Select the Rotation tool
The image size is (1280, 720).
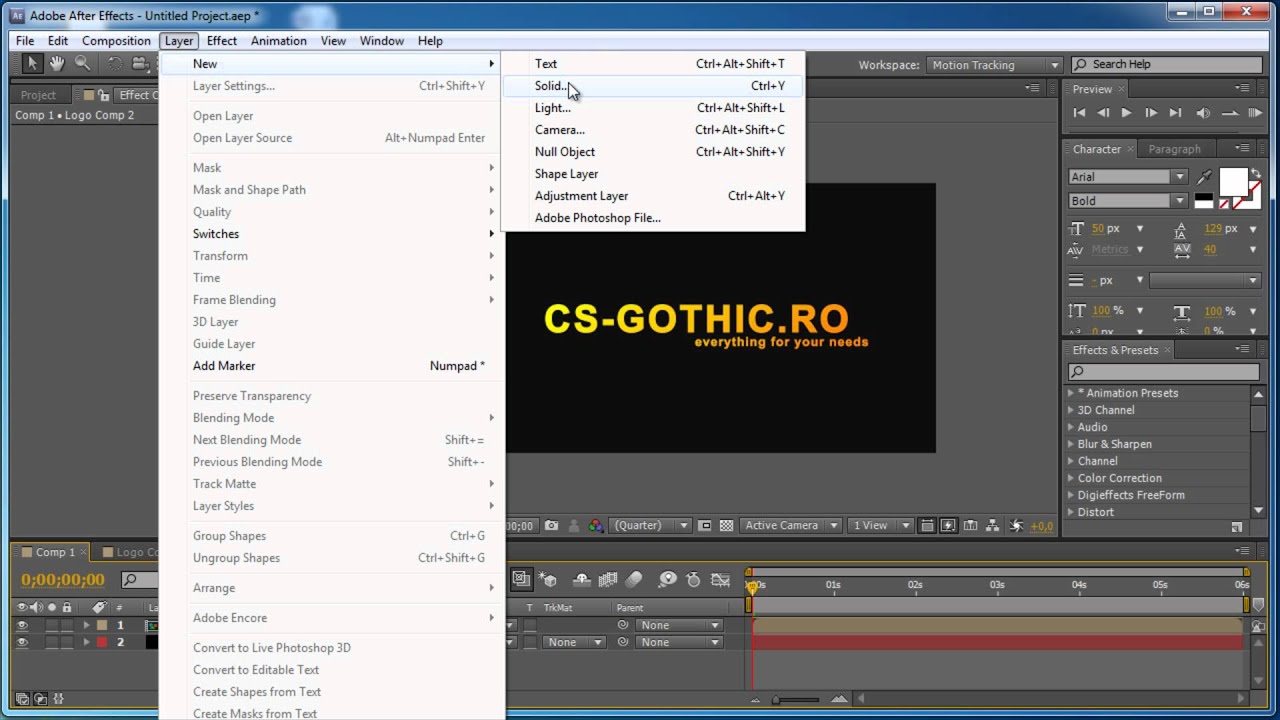pos(115,64)
